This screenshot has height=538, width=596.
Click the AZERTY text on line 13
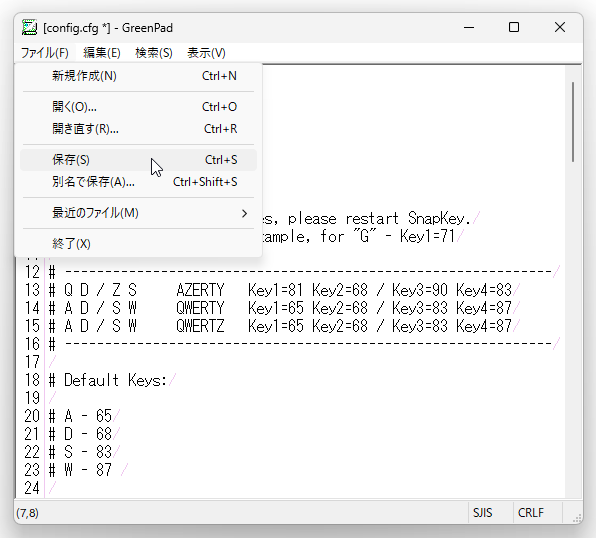200,290
